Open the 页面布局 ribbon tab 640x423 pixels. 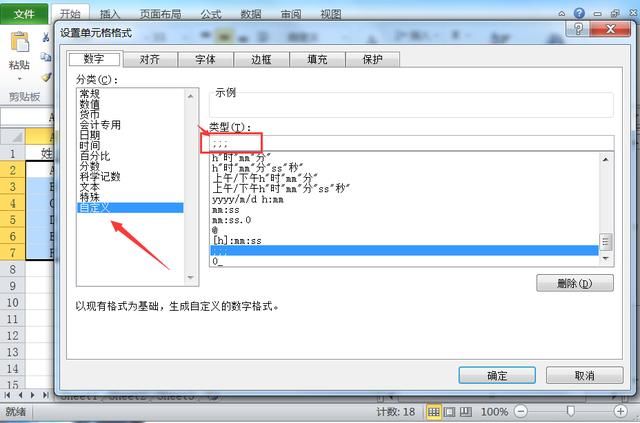tap(160, 14)
